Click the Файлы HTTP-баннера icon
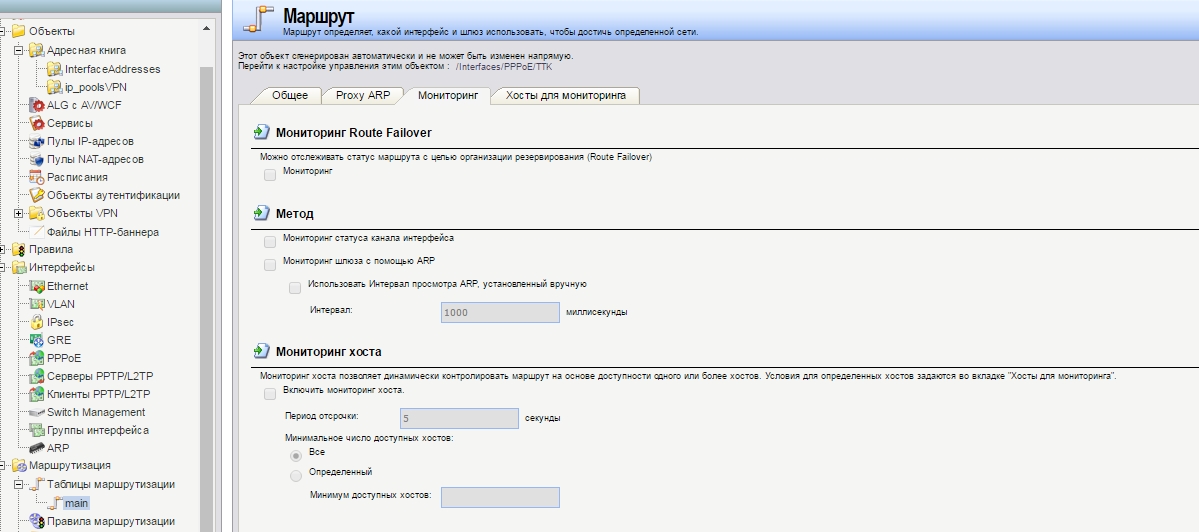The width and height of the screenshot is (1199, 532). point(36,232)
